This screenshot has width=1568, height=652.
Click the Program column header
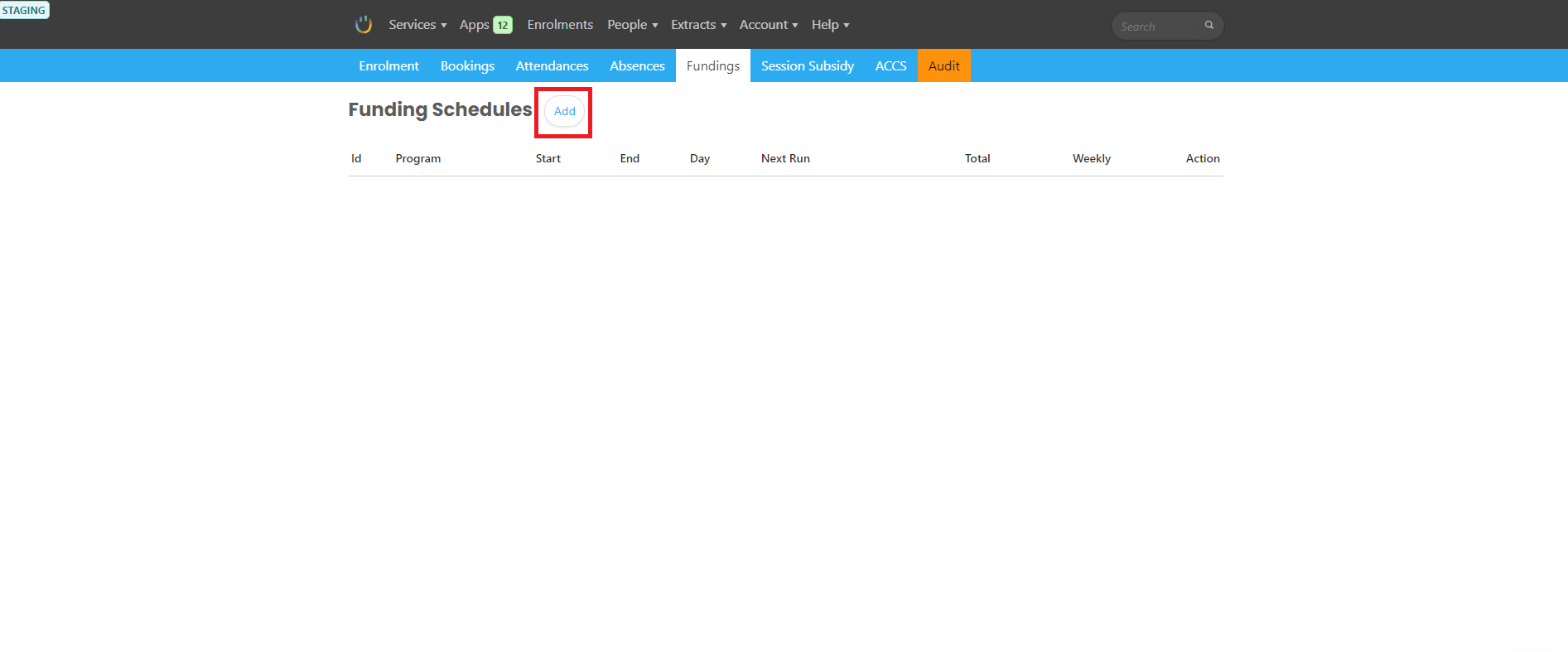click(418, 158)
